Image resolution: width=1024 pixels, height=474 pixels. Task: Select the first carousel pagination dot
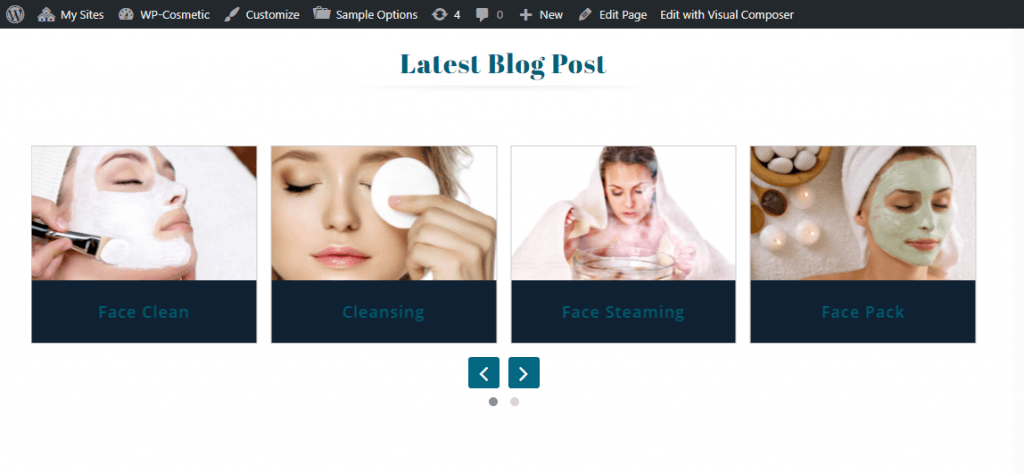tap(493, 402)
